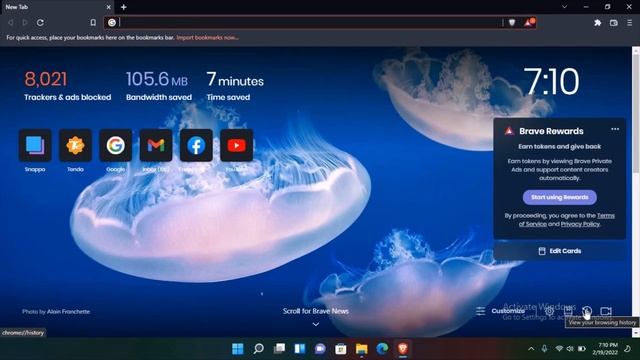Click the 7 minutes Time saved stat
This screenshot has width=640, height=360.
tap(235, 86)
